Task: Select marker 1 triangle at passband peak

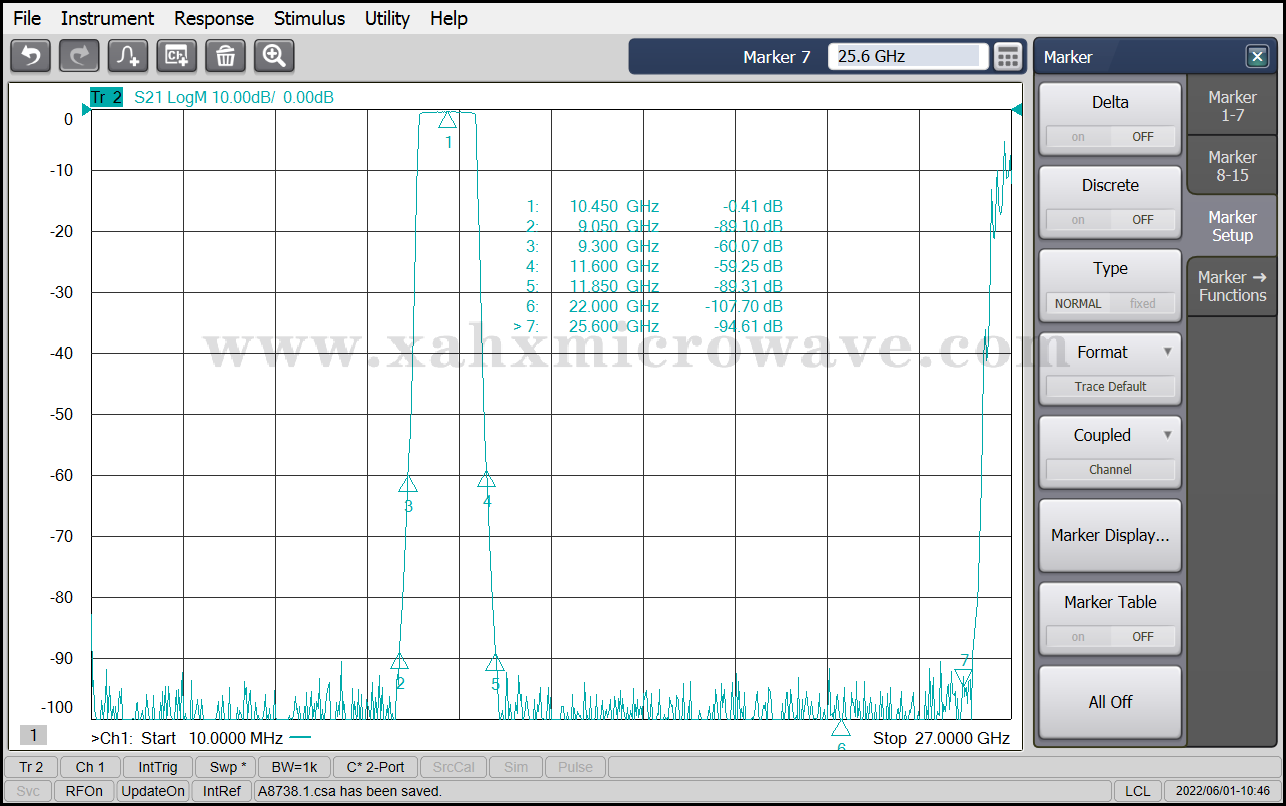Action: [447, 119]
